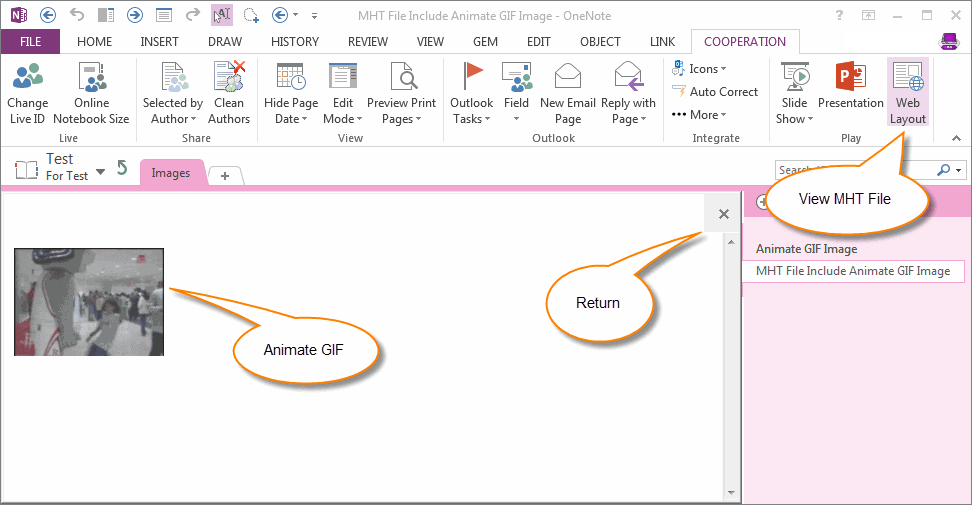
Task: Switch to the GEM ribbon tab
Action: [x=485, y=41]
